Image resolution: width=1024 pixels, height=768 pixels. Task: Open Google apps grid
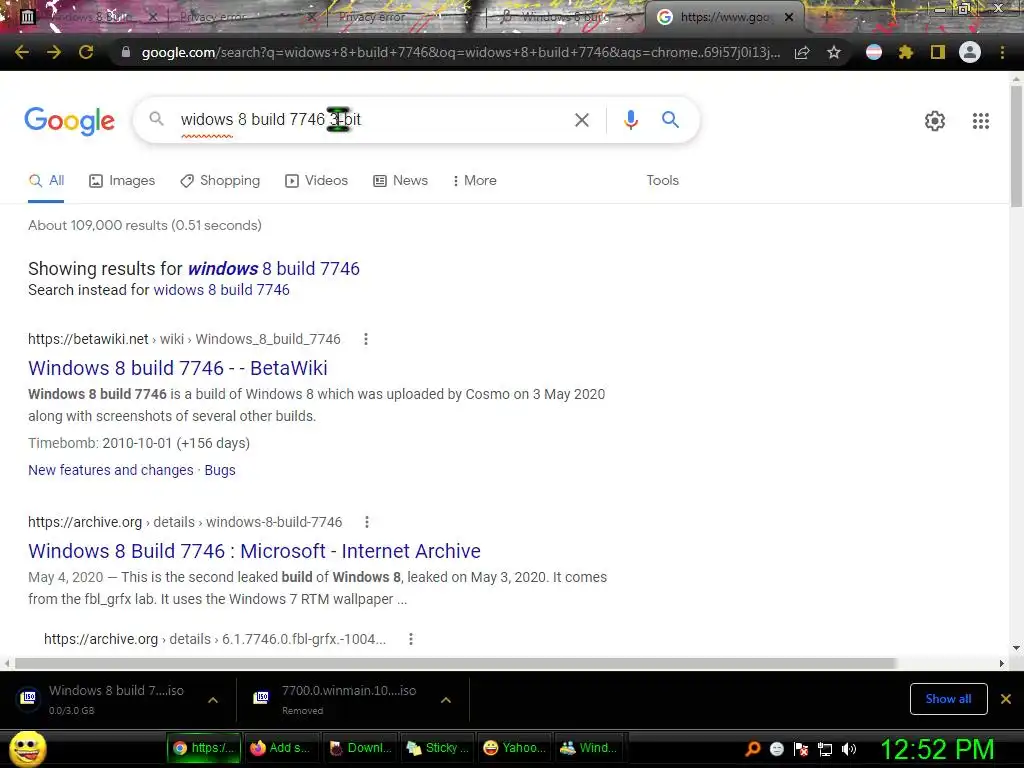pos(981,121)
